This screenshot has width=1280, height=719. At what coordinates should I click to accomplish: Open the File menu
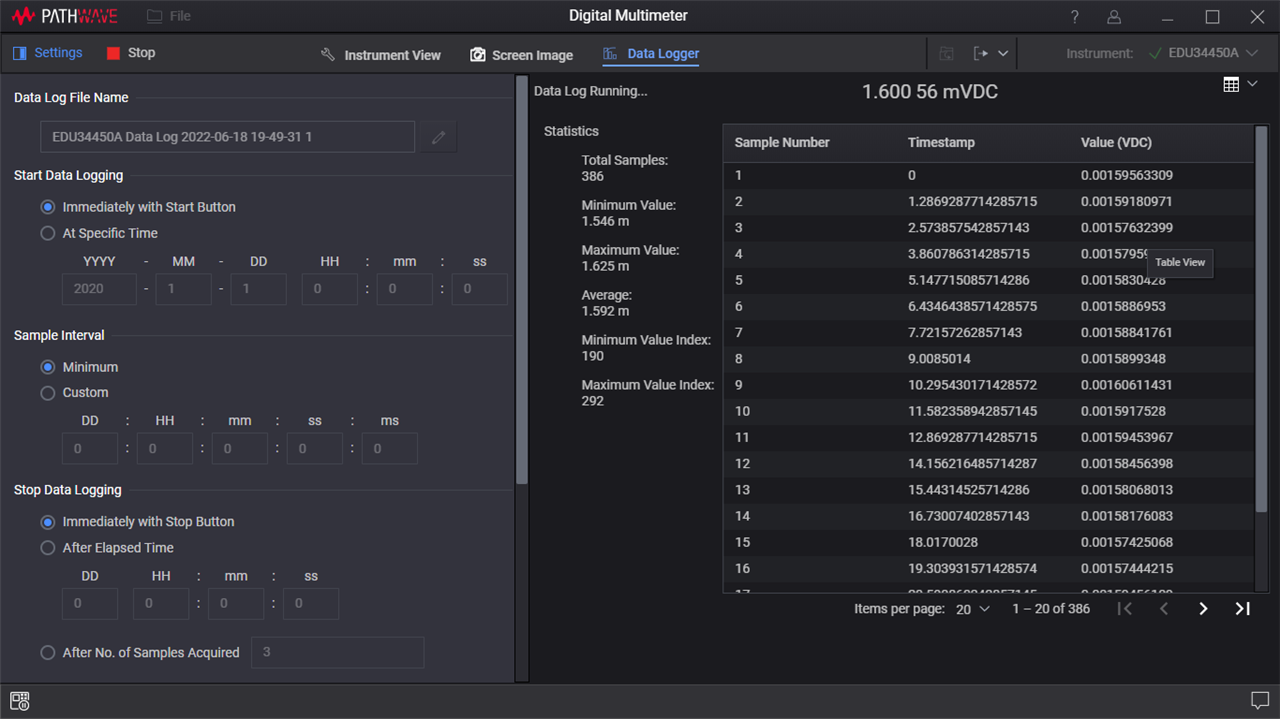(168, 16)
